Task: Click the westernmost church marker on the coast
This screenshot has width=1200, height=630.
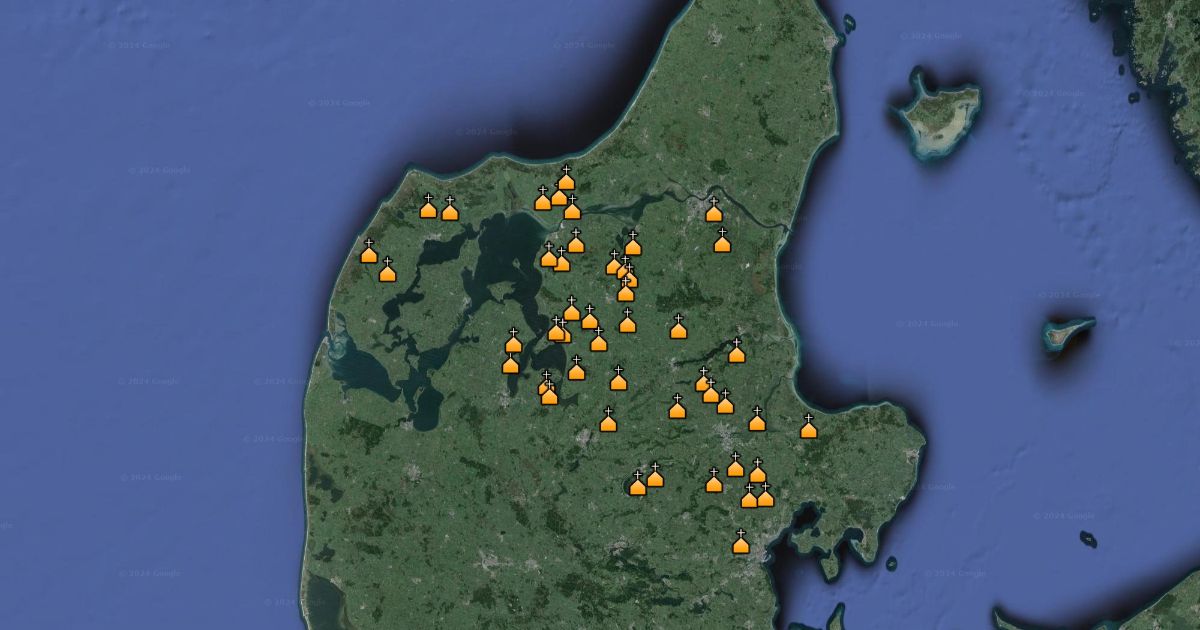Action: tap(369, 251)
